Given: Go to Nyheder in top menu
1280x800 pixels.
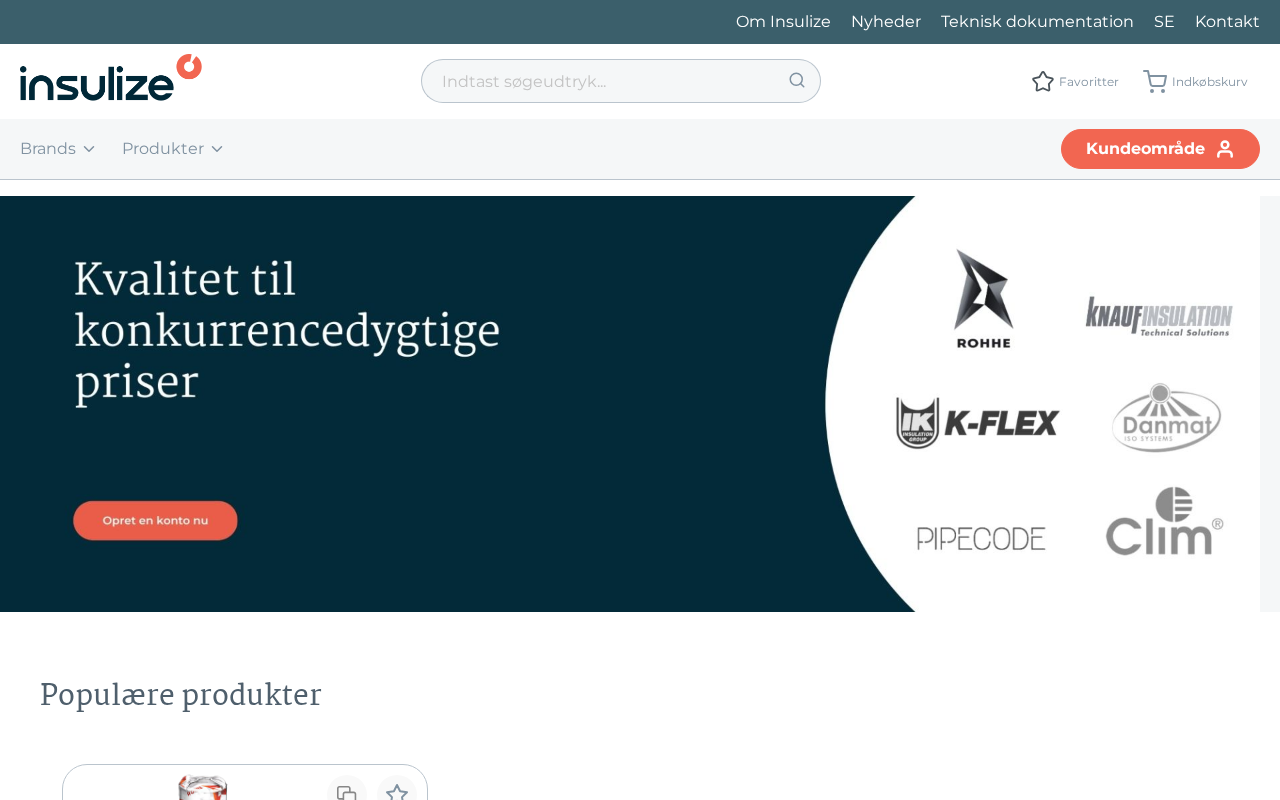Looking at the screenshot, I should pos(886,22).
